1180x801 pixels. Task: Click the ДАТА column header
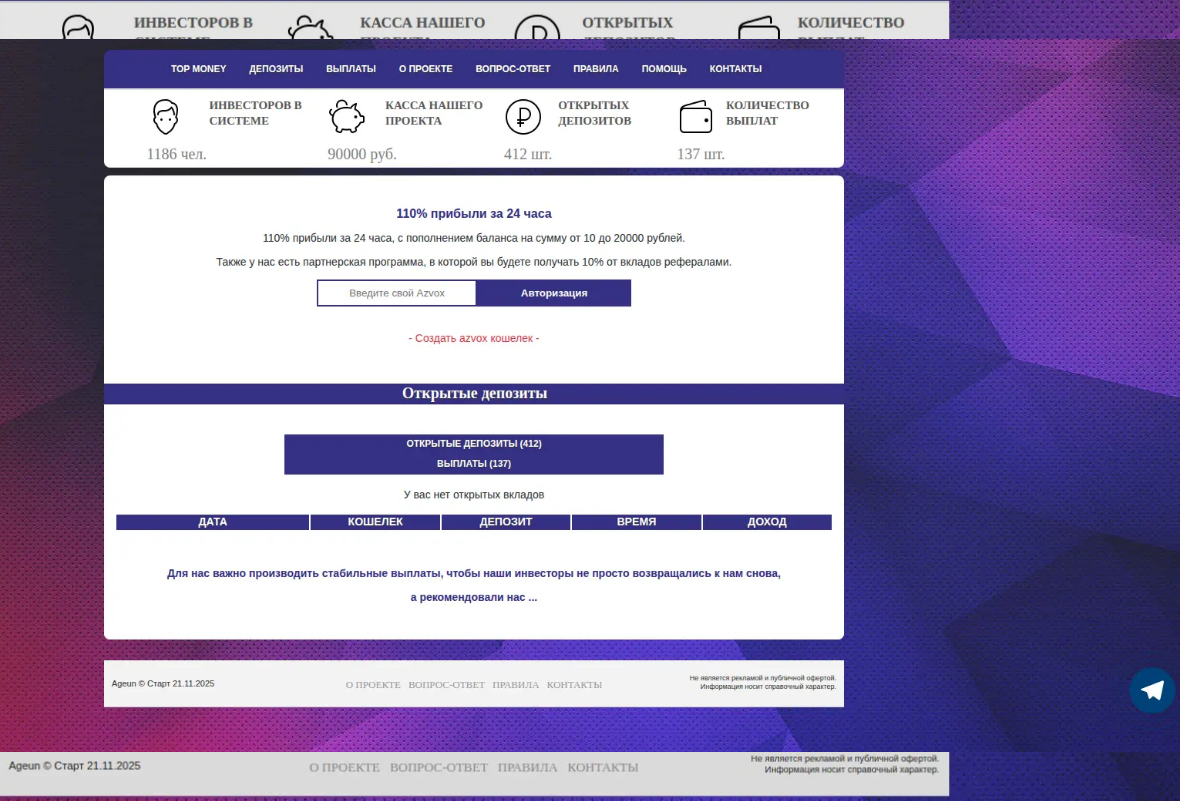pyautogui.click(x=212, y=522)
